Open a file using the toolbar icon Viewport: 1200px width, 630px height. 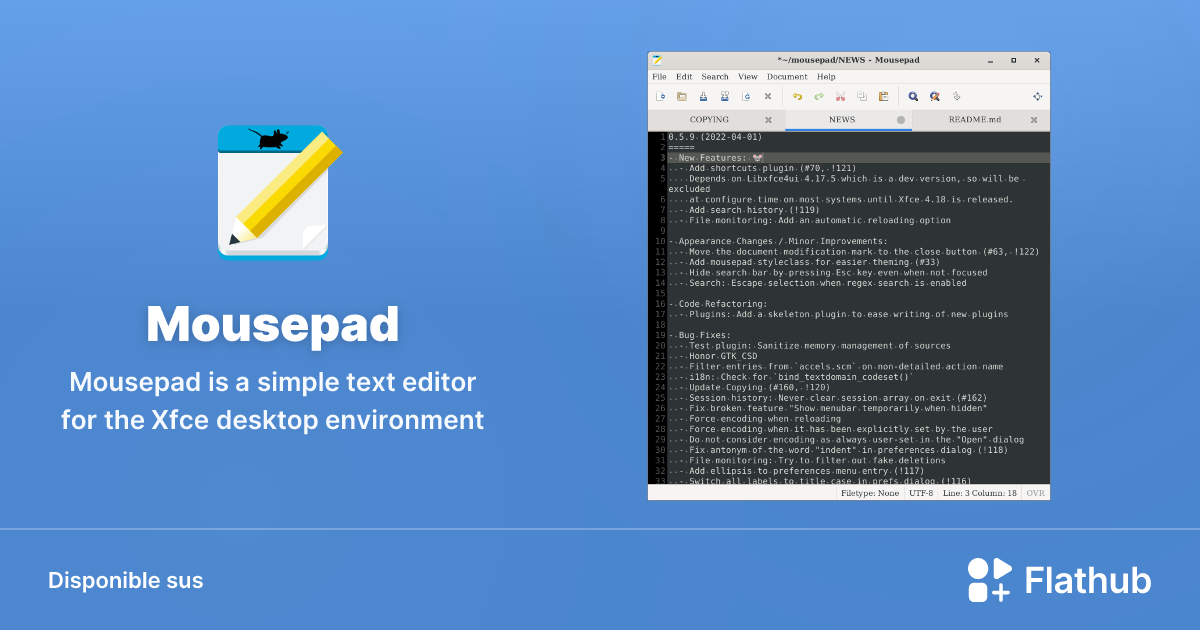[682, 96]
